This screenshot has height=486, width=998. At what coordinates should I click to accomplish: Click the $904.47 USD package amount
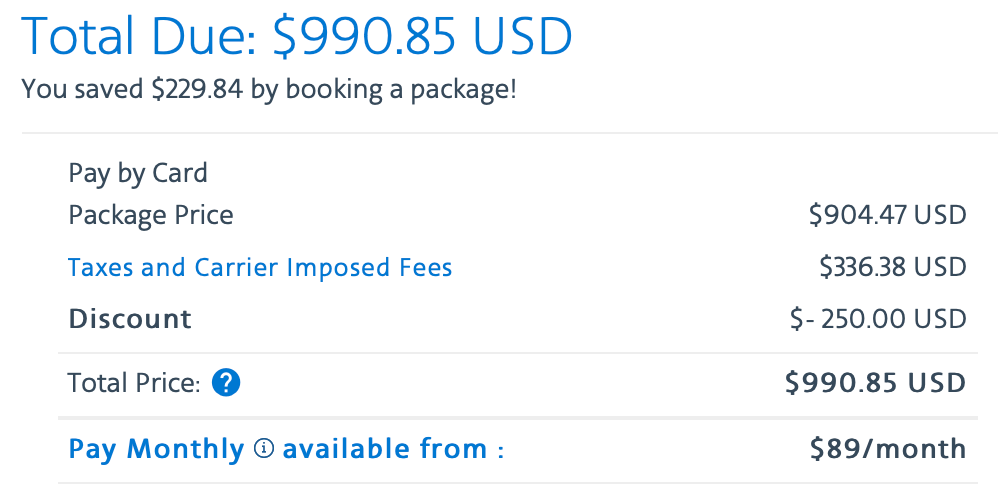887,216
